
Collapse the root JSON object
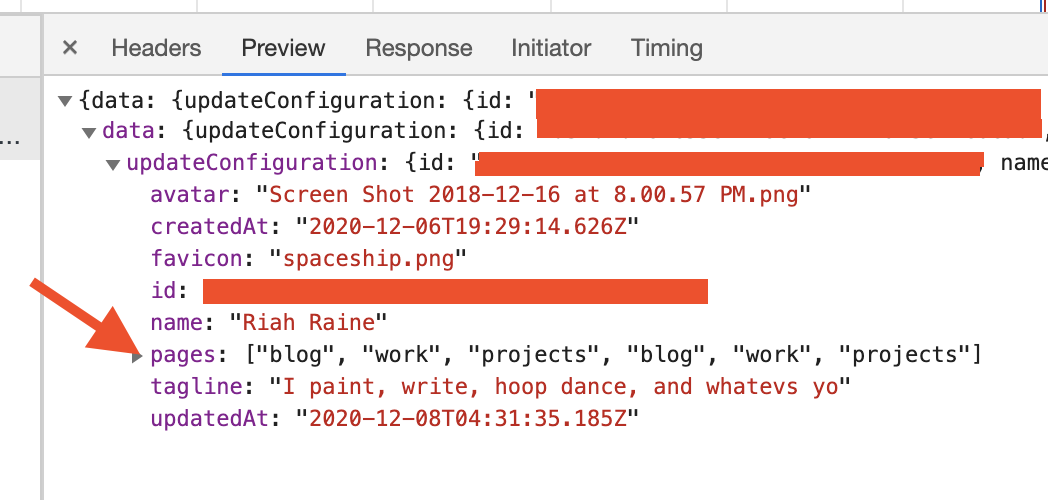point(65,101)
